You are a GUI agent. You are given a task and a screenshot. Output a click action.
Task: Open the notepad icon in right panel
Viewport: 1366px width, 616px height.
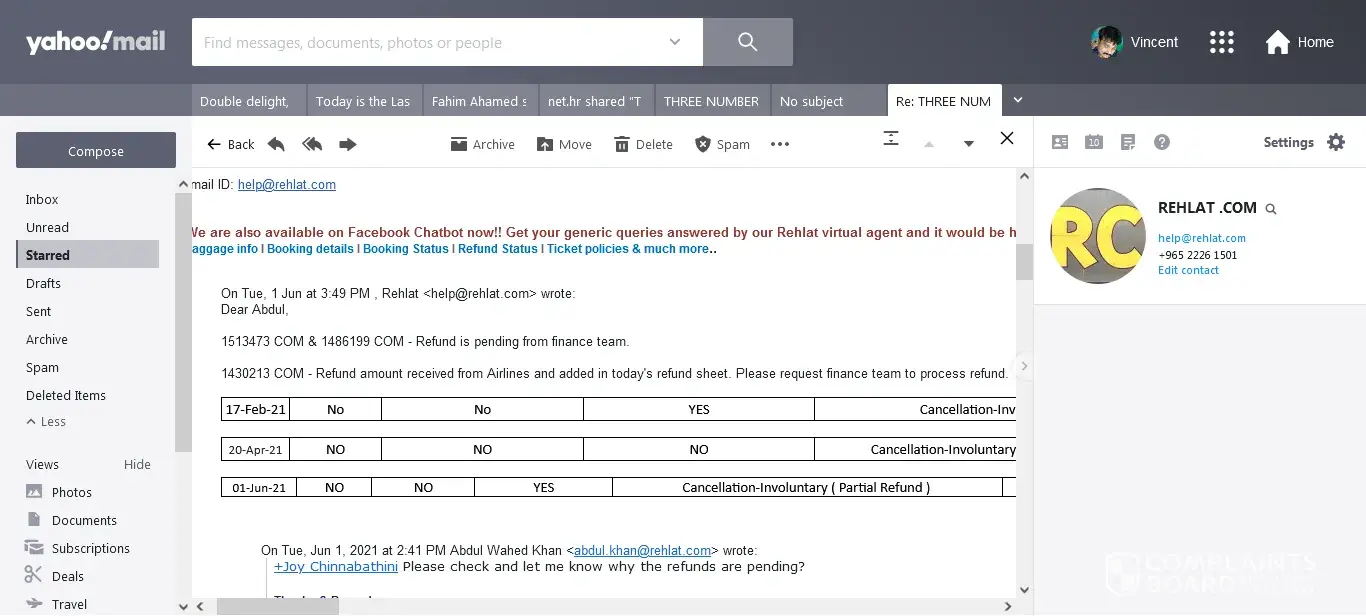tap(1128, 142)
